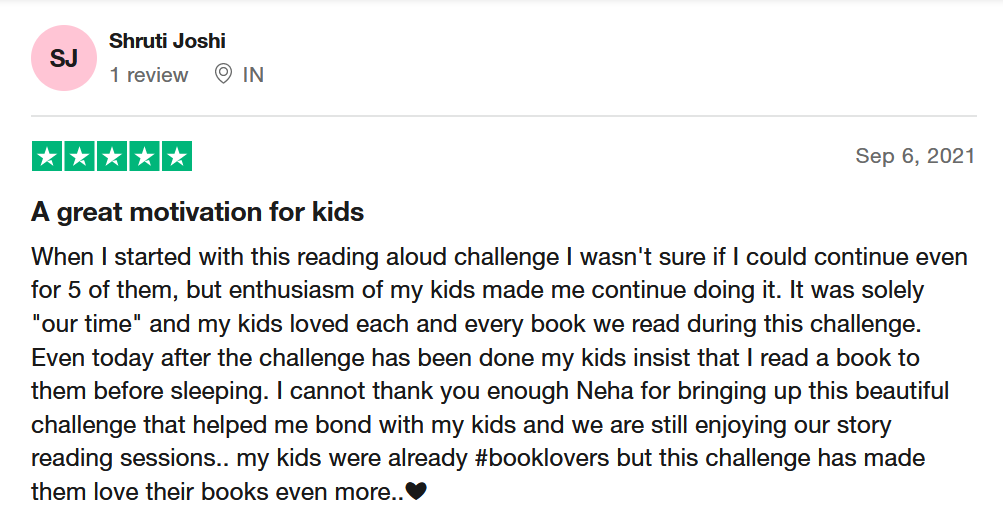Viewport: 1003px width, 511px height.
Task: Click the third green rating star
Action: point(112,157)
